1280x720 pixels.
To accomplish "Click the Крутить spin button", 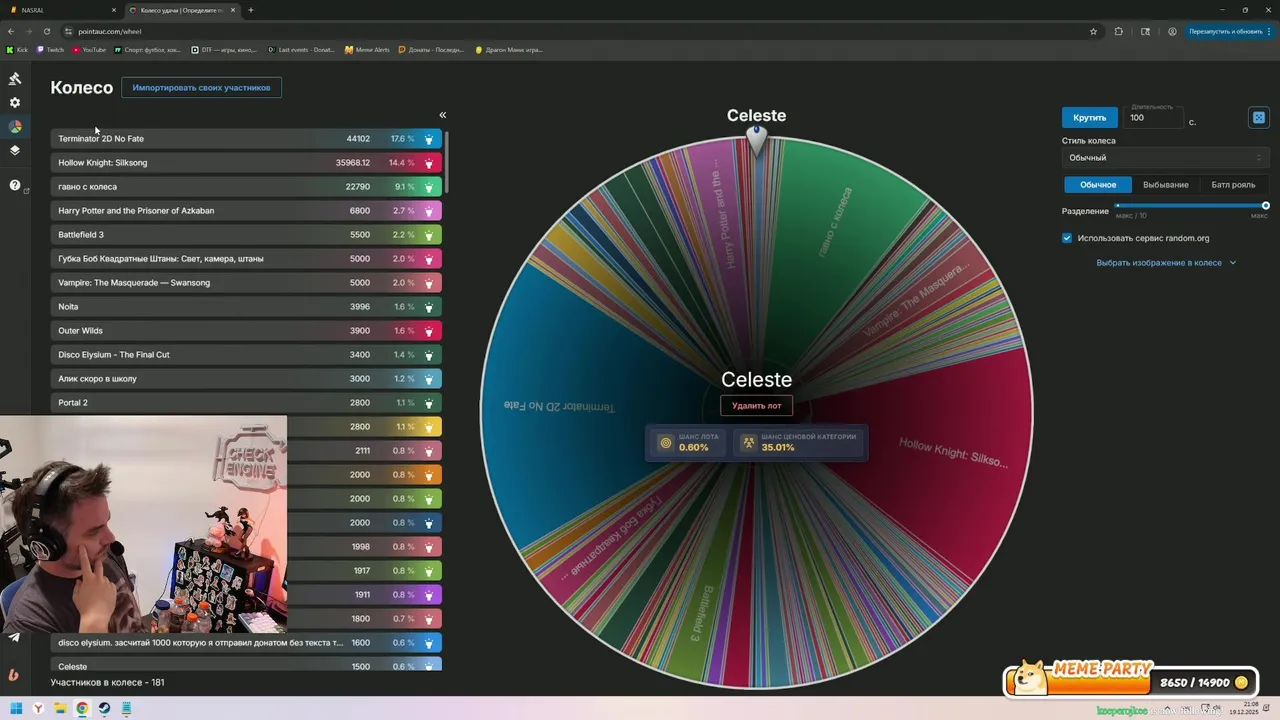I will pos(1089,117).
